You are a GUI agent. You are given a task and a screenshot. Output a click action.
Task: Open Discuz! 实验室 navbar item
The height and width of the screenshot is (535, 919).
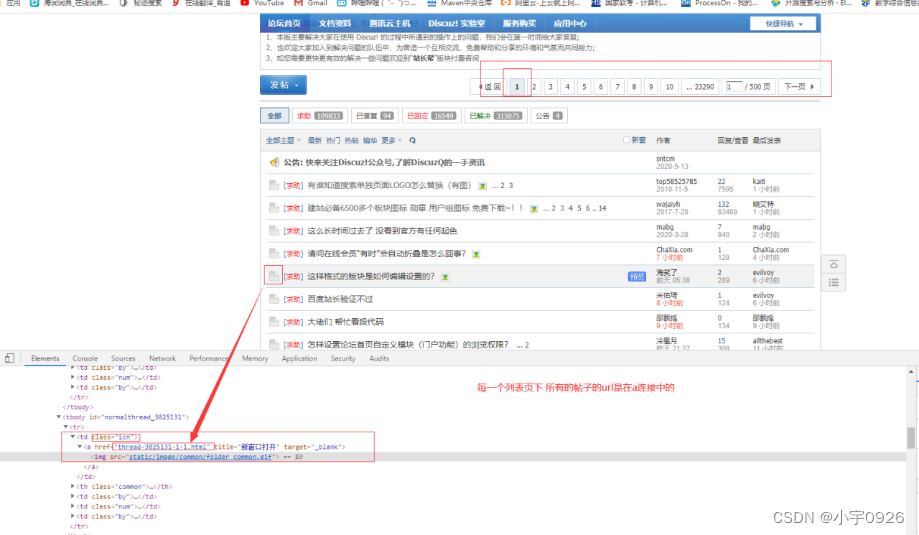pyautogui.click(x=457, y=23)
